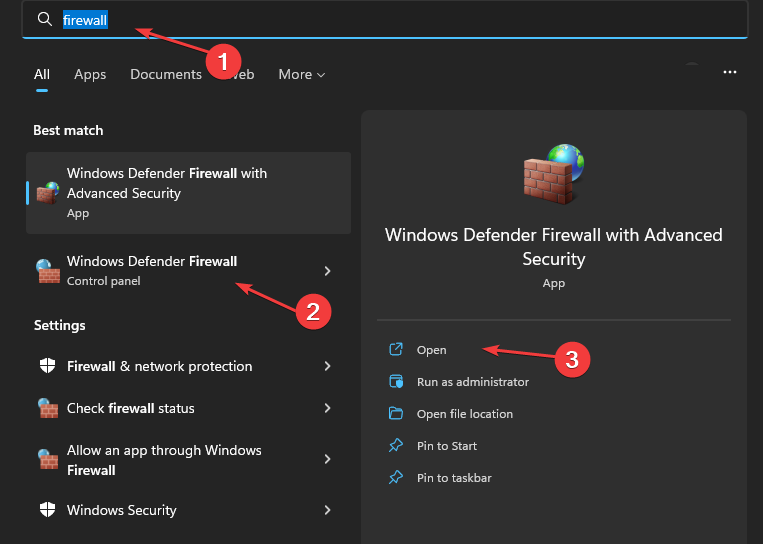Screen dimensions: 763x544
Task: Switch to the Apps tab
Action: (90, 74)
